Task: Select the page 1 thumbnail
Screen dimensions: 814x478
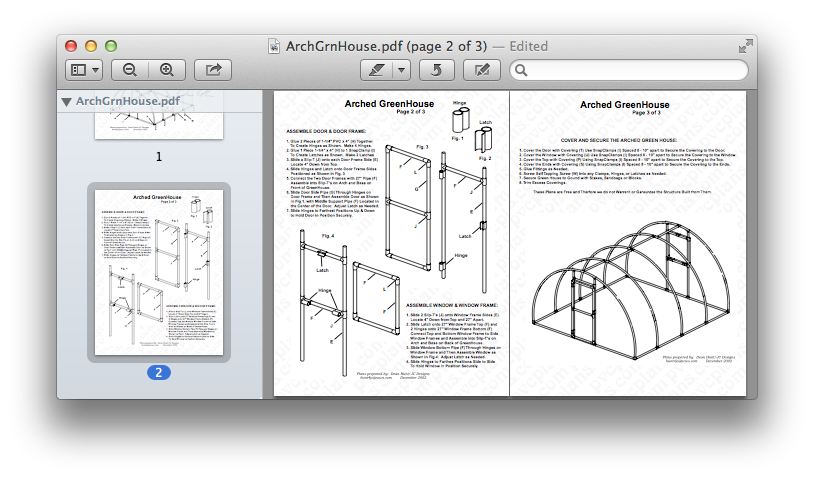Action: tap(158, 125)
